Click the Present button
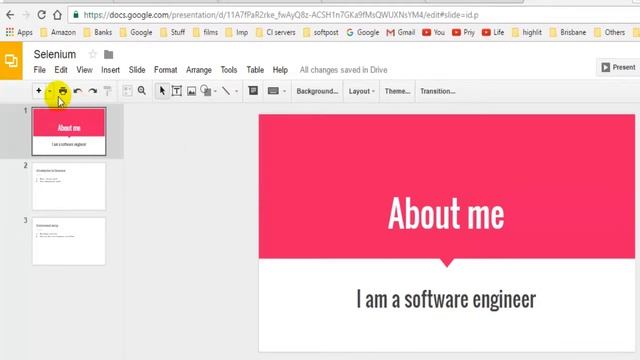Screen dimensions: 640x360 click(x=618, y=67)
